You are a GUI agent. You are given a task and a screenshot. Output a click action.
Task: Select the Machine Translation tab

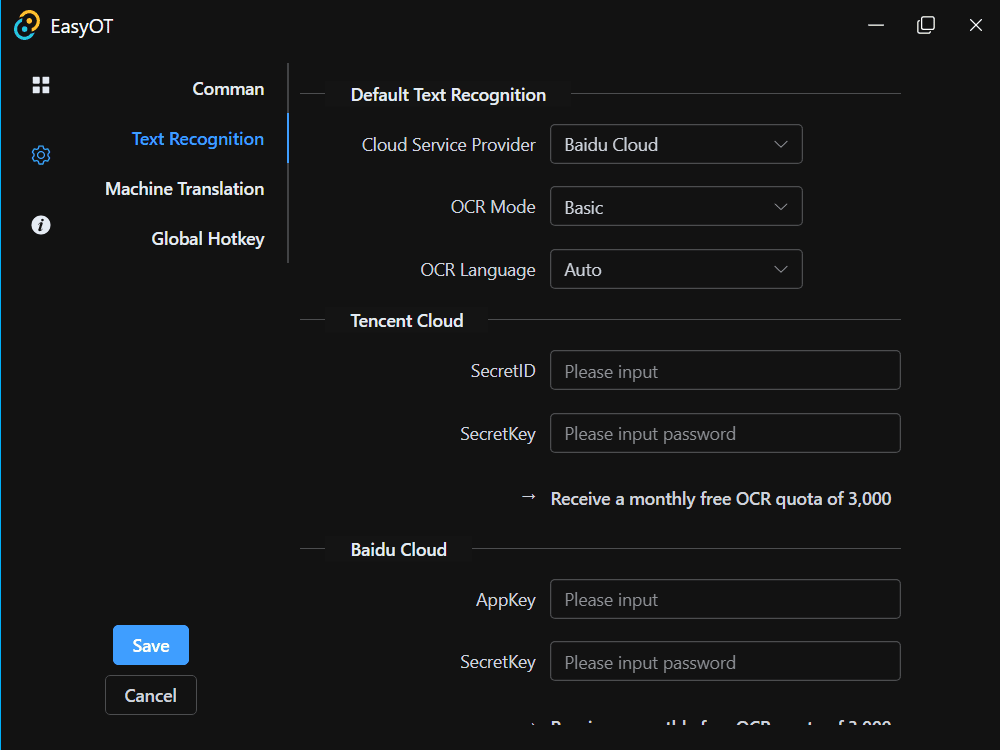coord(185,189)
